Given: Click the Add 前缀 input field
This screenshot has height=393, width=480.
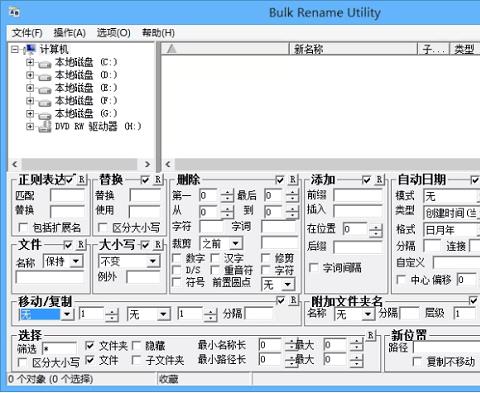Looking at the screenshot, I should [x=358, y=195].
